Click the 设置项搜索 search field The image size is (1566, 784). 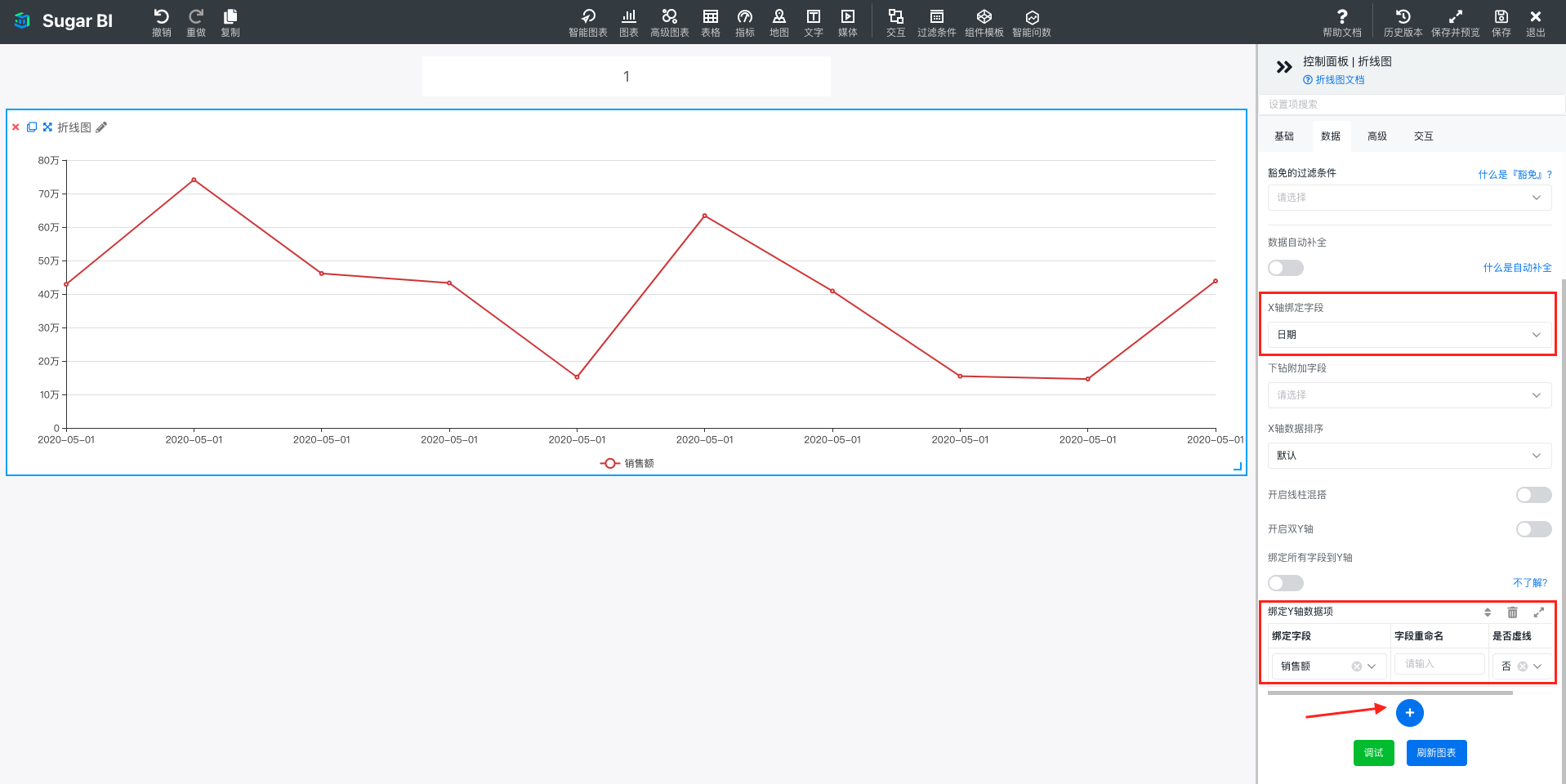tap(1412, 105)
